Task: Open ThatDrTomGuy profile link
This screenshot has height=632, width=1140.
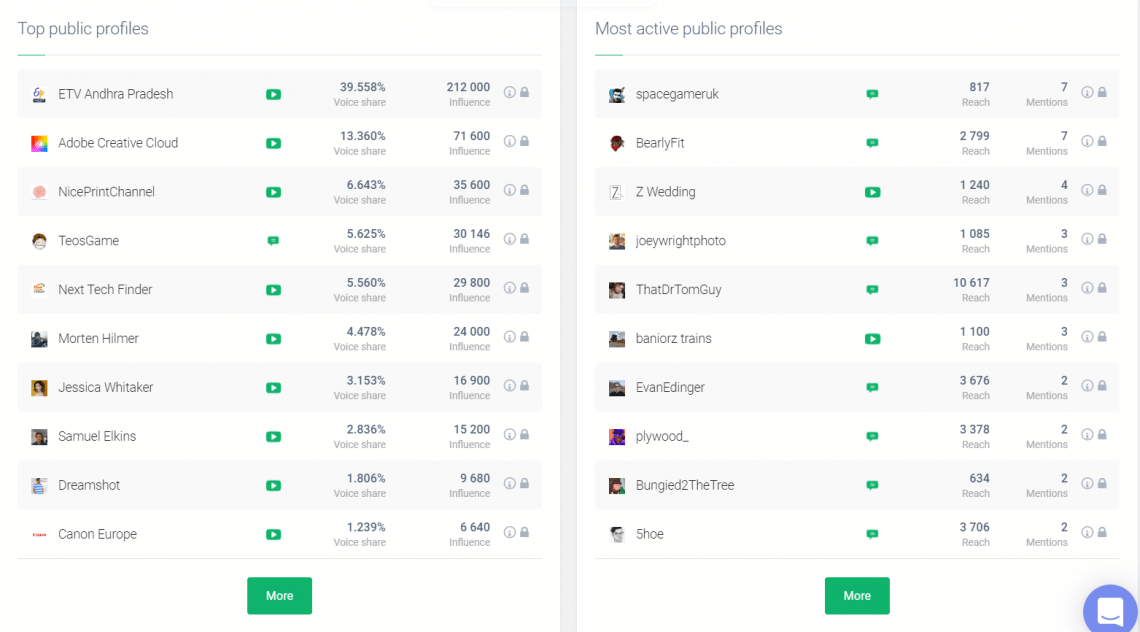Action: click(x=678, y=290)
